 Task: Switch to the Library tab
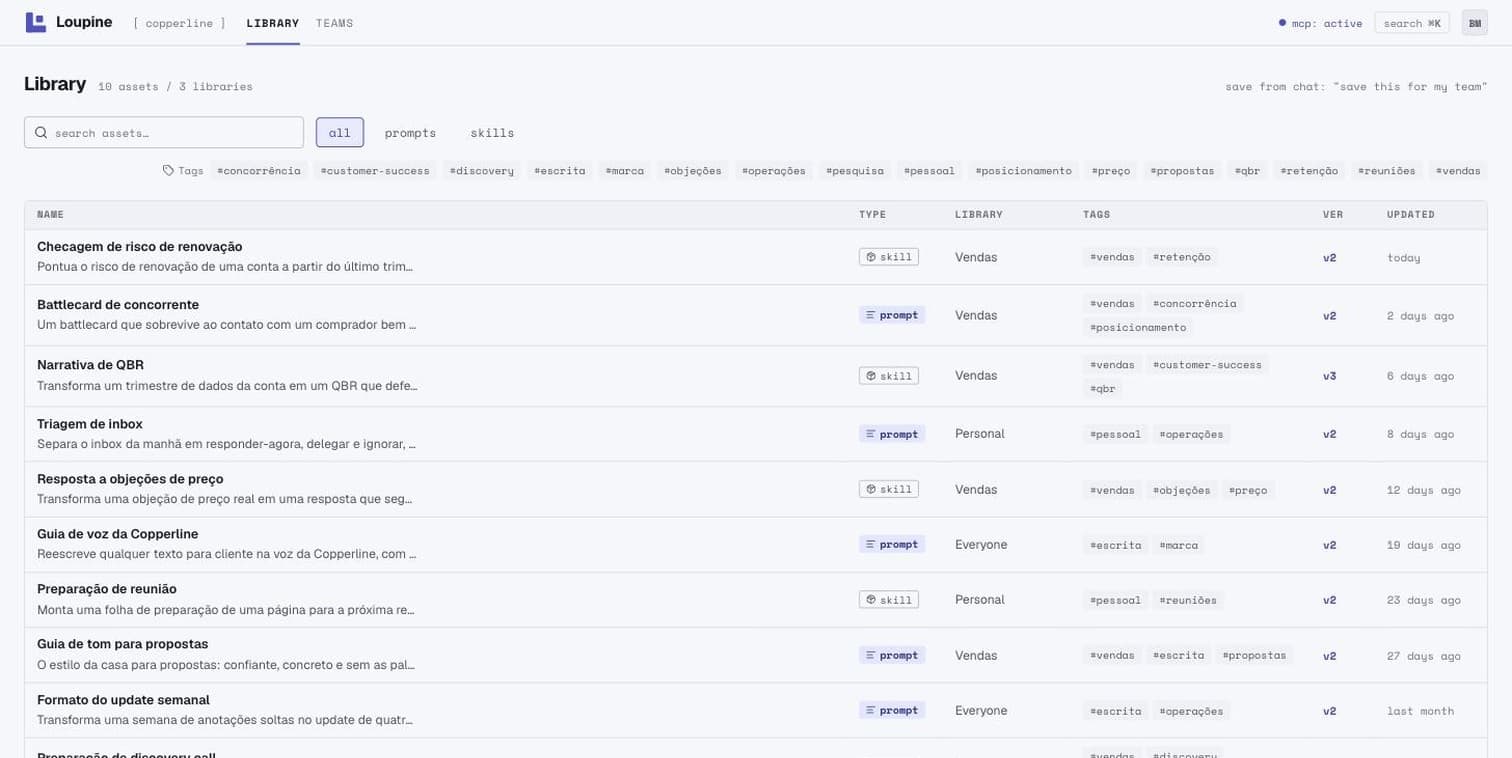273,23
